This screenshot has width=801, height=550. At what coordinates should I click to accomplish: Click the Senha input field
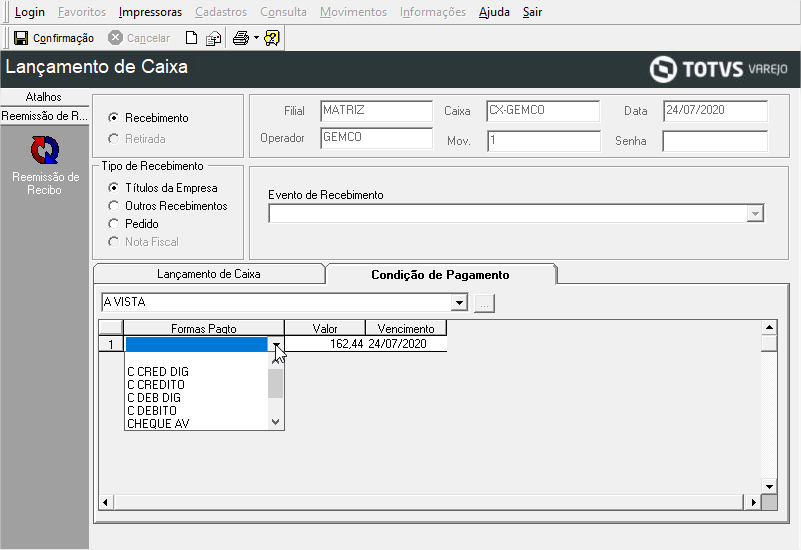point(715,141)
